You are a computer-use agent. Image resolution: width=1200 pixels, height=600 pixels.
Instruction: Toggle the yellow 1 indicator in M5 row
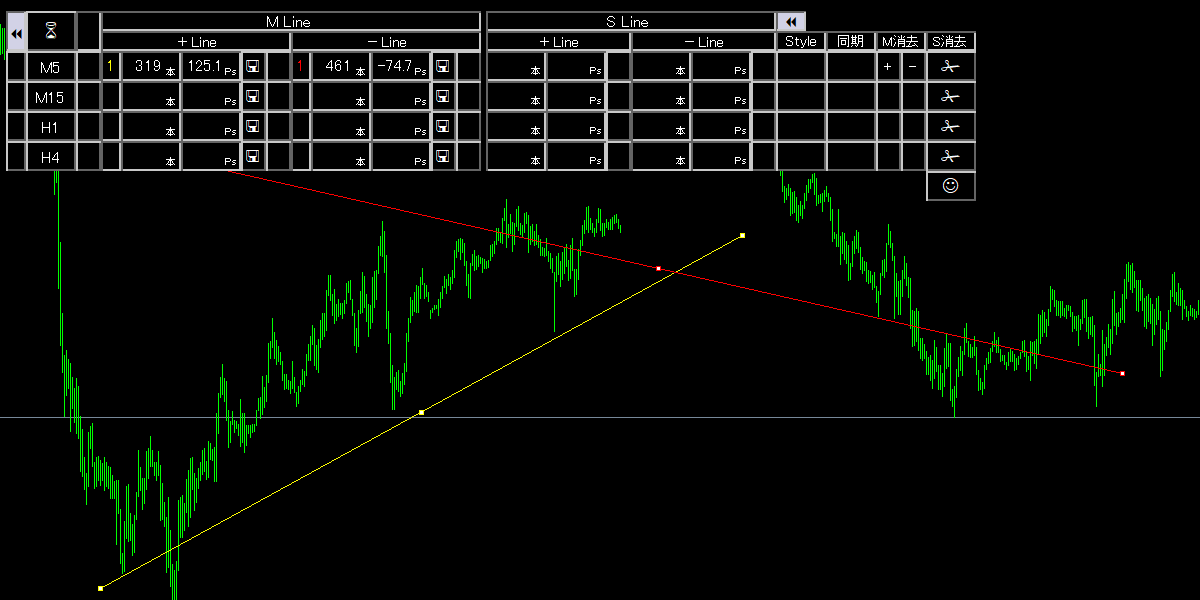click(x=110, y=67)
